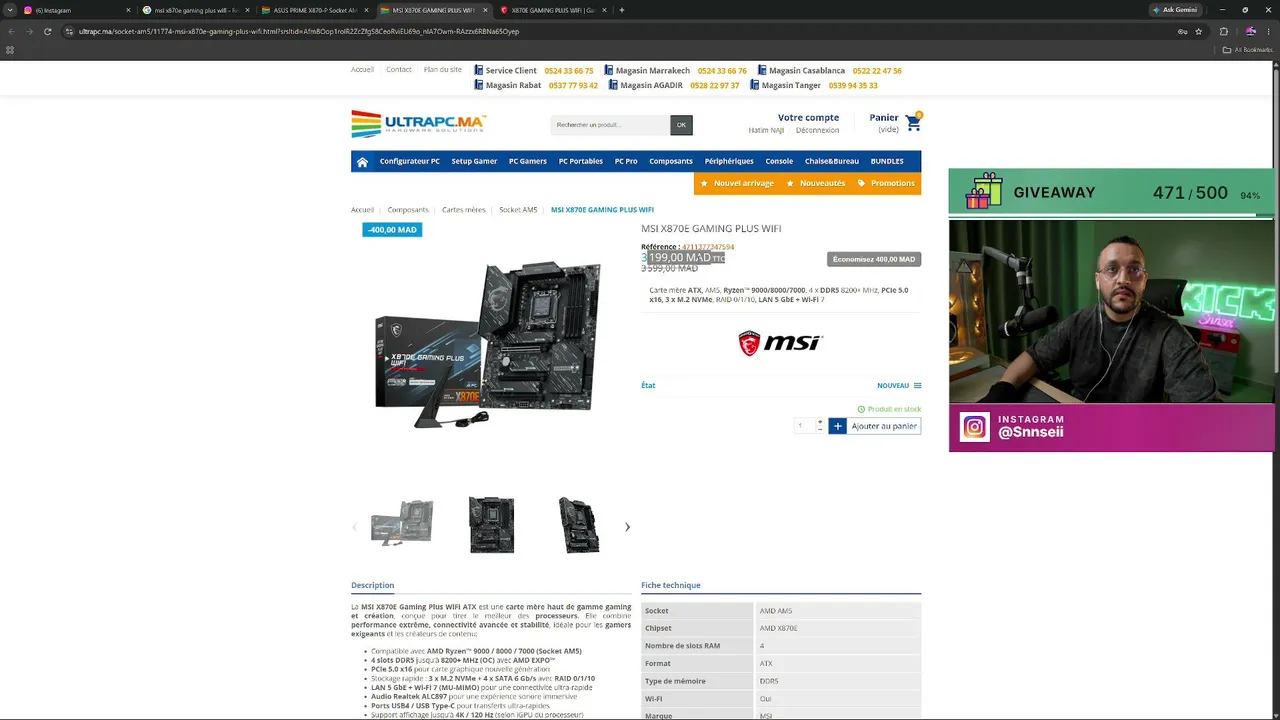Open the shopping cart icon
Screen dimensions: 1280x720
(913, 122)
